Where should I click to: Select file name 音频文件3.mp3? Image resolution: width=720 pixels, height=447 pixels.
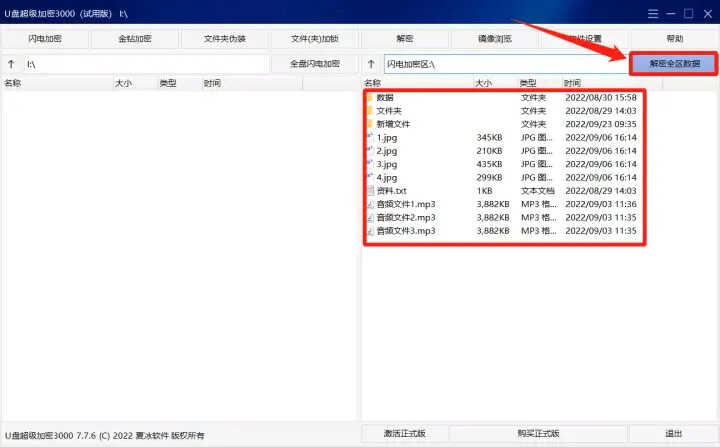406,231
